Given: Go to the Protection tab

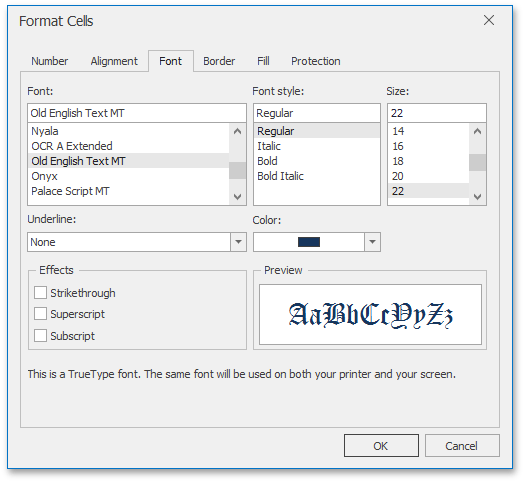Looking at the screenshot, I should pos(316,61).
